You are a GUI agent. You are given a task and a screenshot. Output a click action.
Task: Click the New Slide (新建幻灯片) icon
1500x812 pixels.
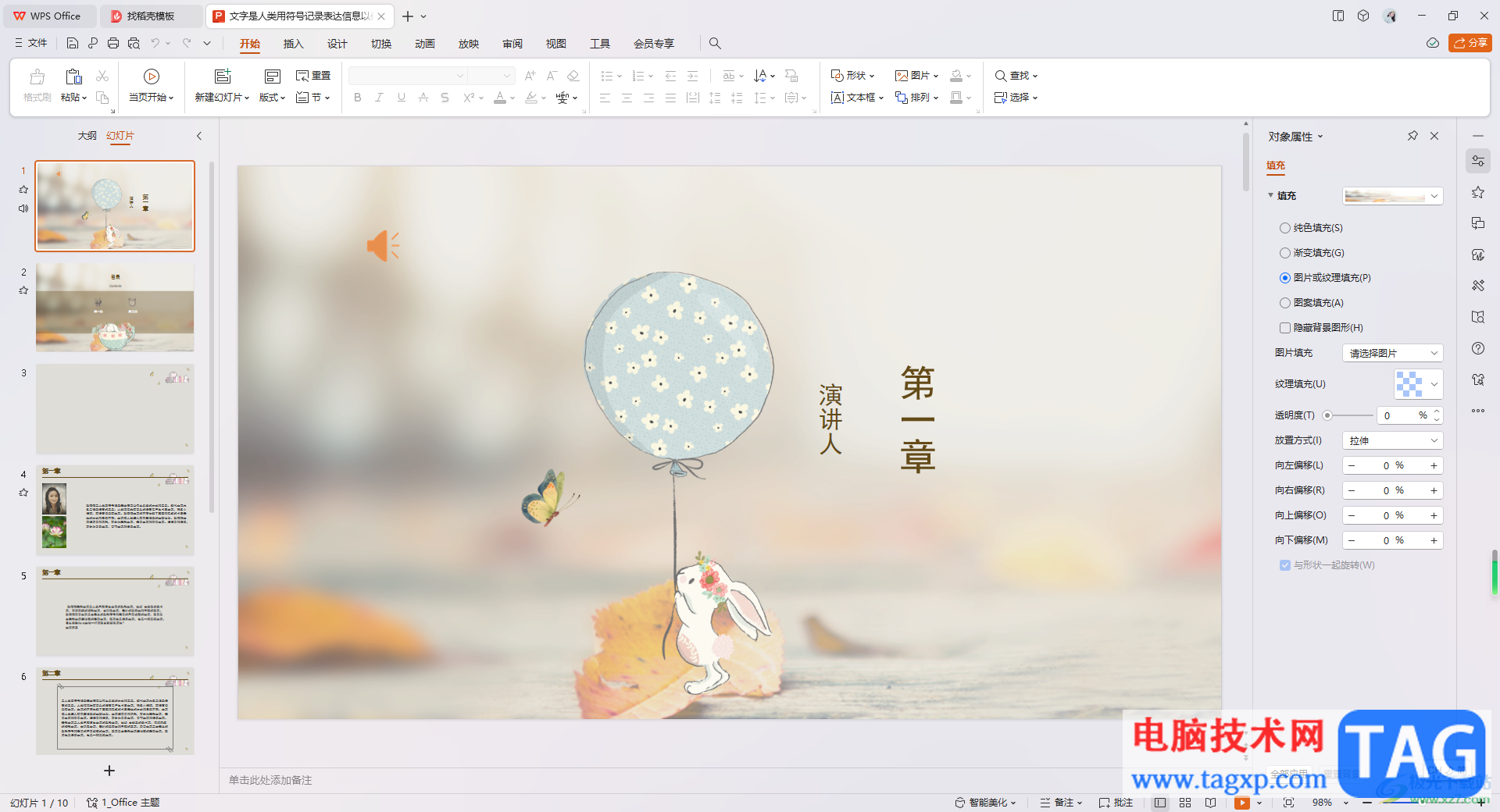[x=223, y=77]
